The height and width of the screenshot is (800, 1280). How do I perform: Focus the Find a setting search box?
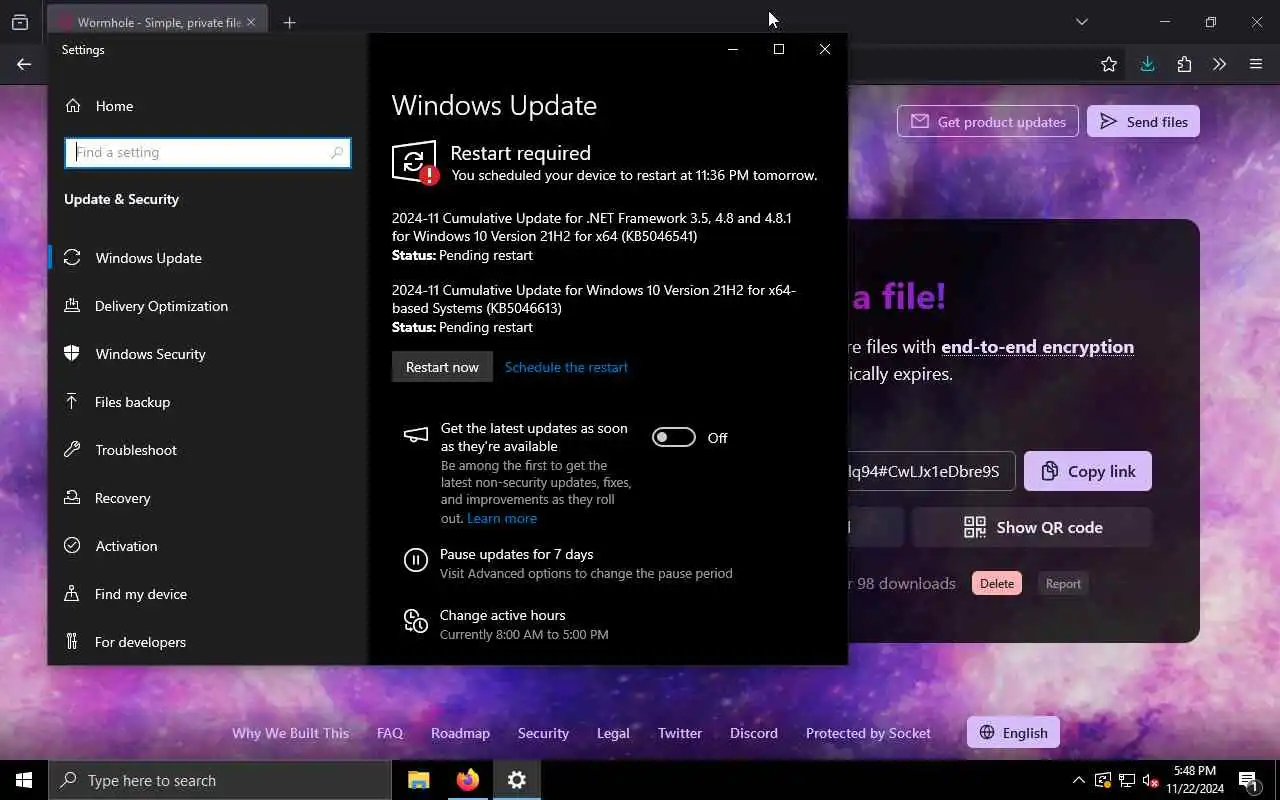point(208,153)
